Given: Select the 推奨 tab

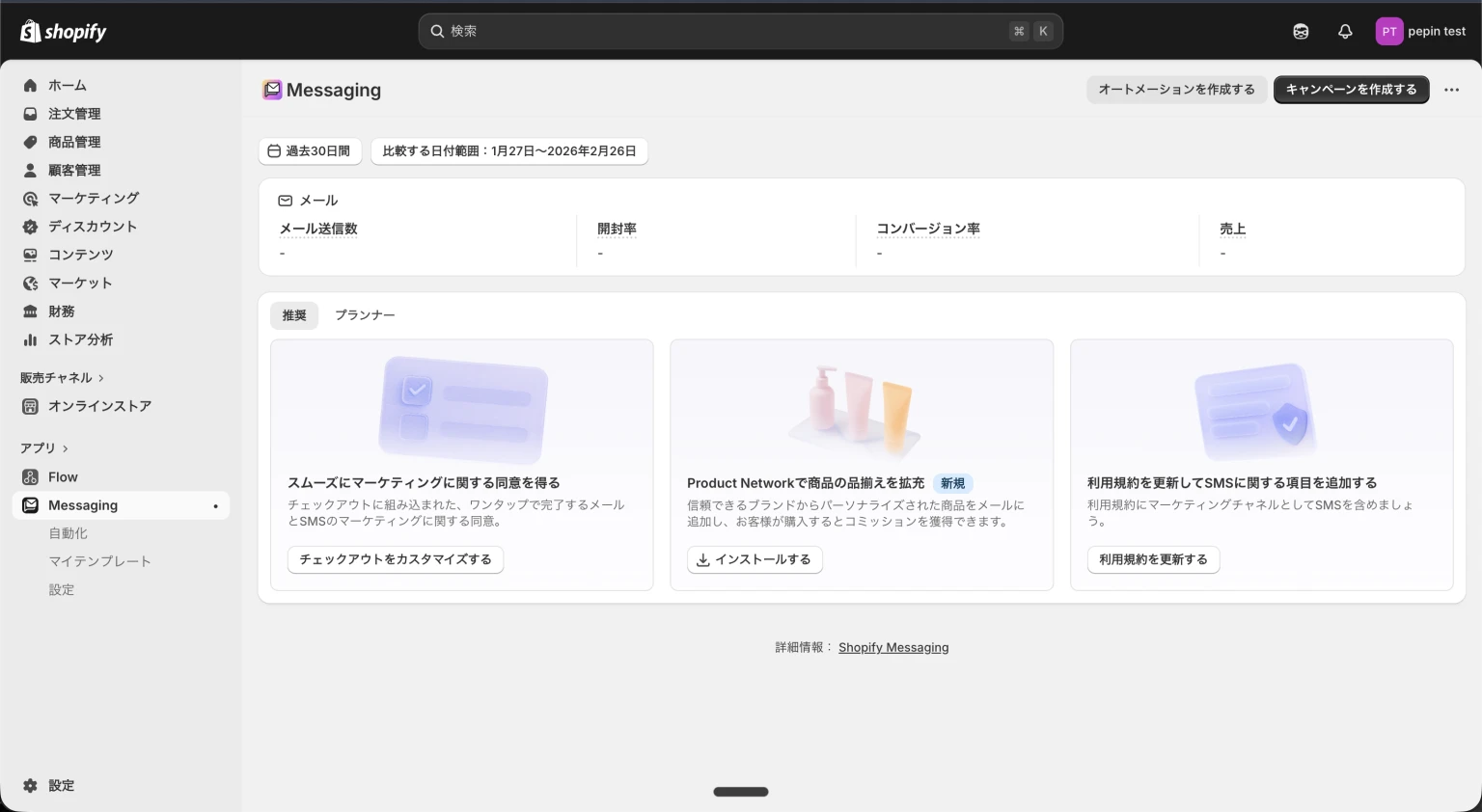Looking at the screenshot, I should coord(293,315).
